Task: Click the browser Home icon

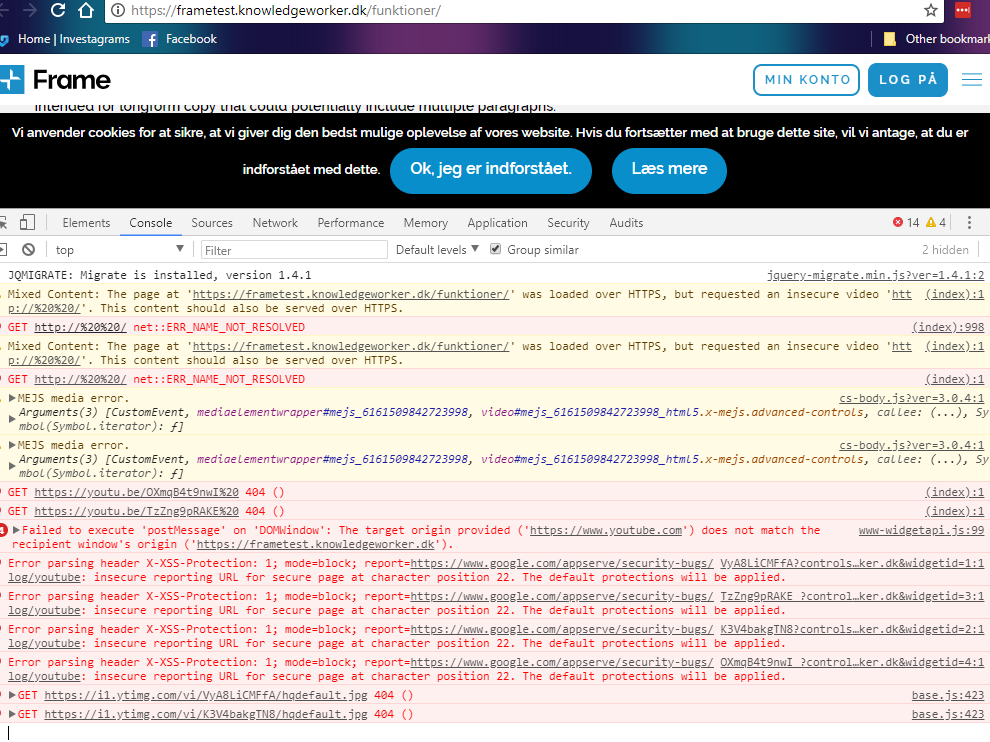Action: (x=86, y=10)
